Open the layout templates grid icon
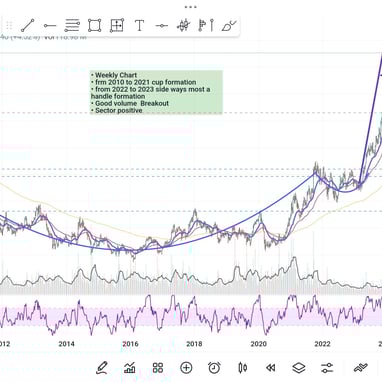Viewport: 382px width, 382px height. [158, 368]
